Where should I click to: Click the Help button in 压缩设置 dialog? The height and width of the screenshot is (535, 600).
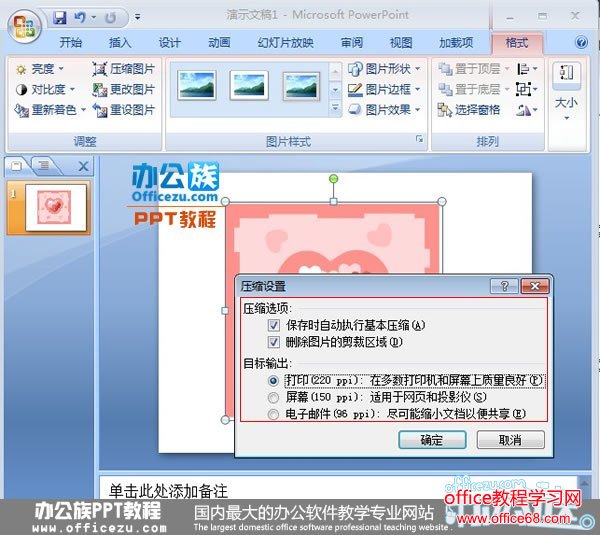[x=504, y=286]
